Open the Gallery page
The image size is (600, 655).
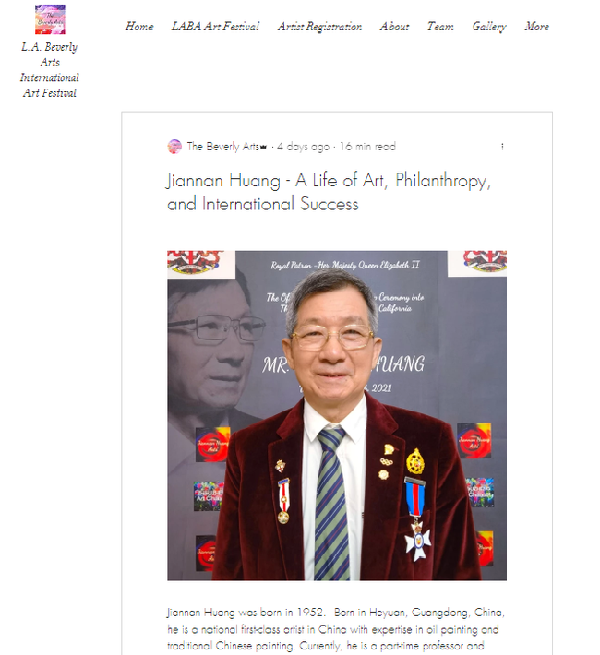pos(489,26)
